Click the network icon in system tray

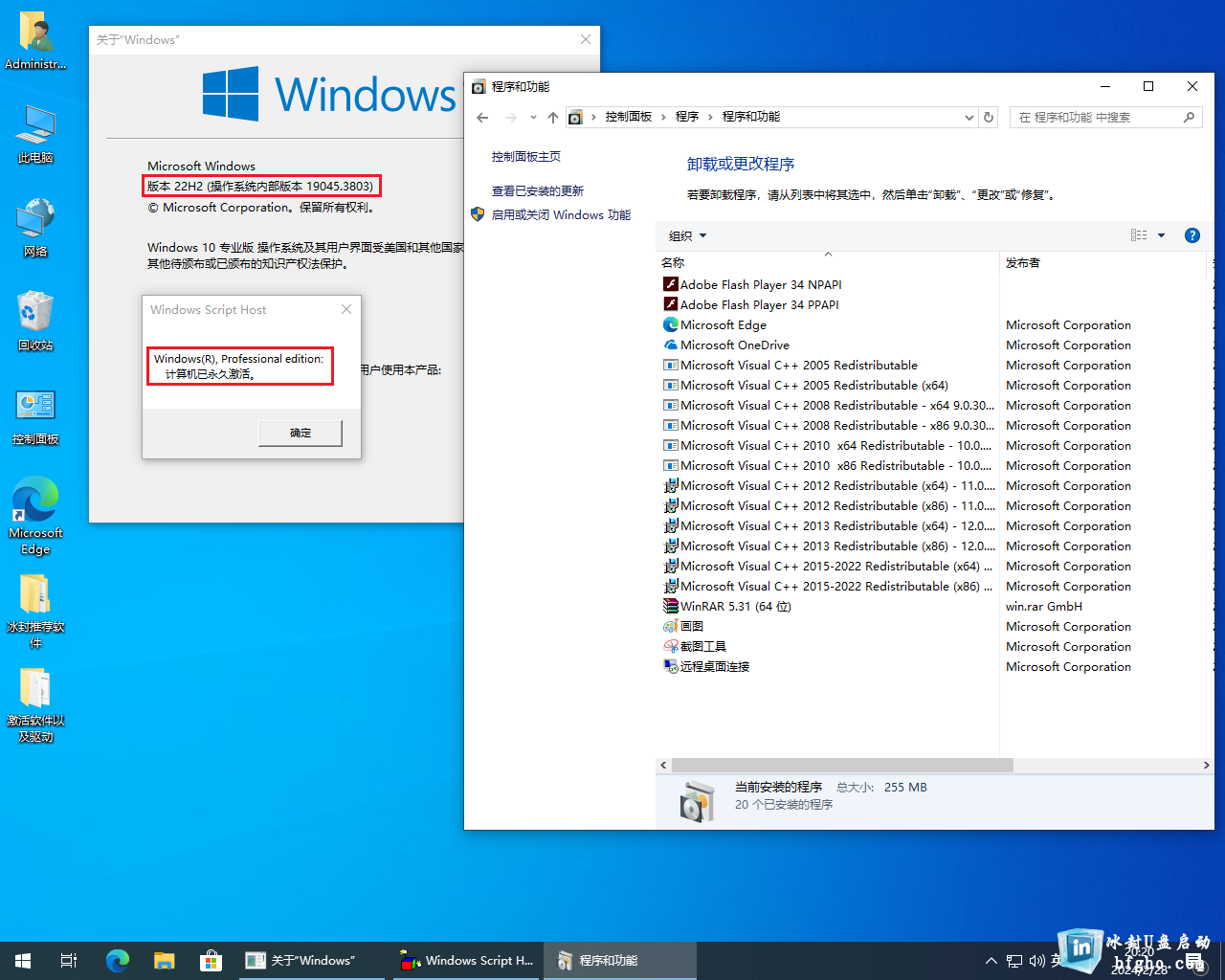1014,960
